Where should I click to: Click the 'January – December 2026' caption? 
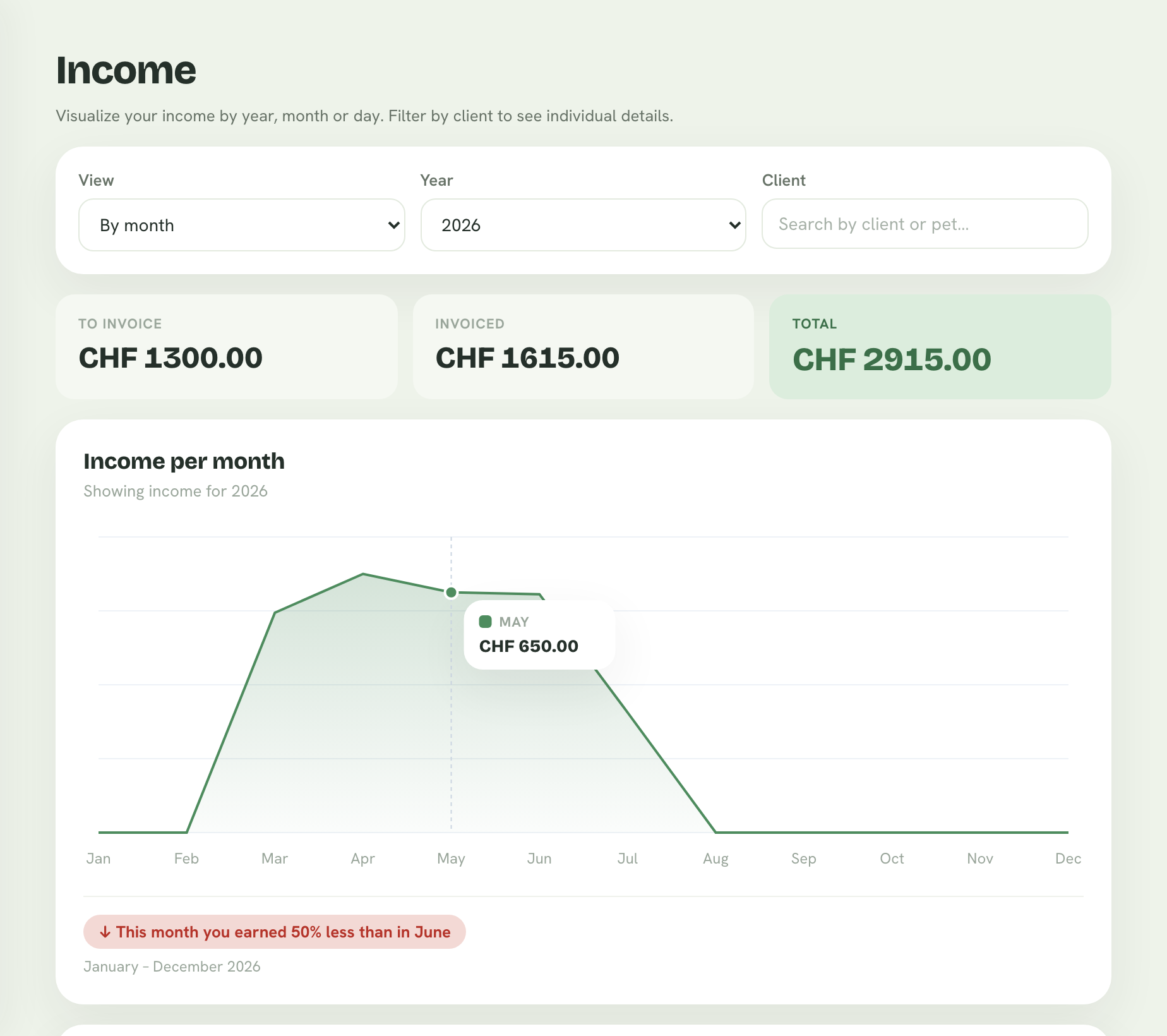coord(172,967)
